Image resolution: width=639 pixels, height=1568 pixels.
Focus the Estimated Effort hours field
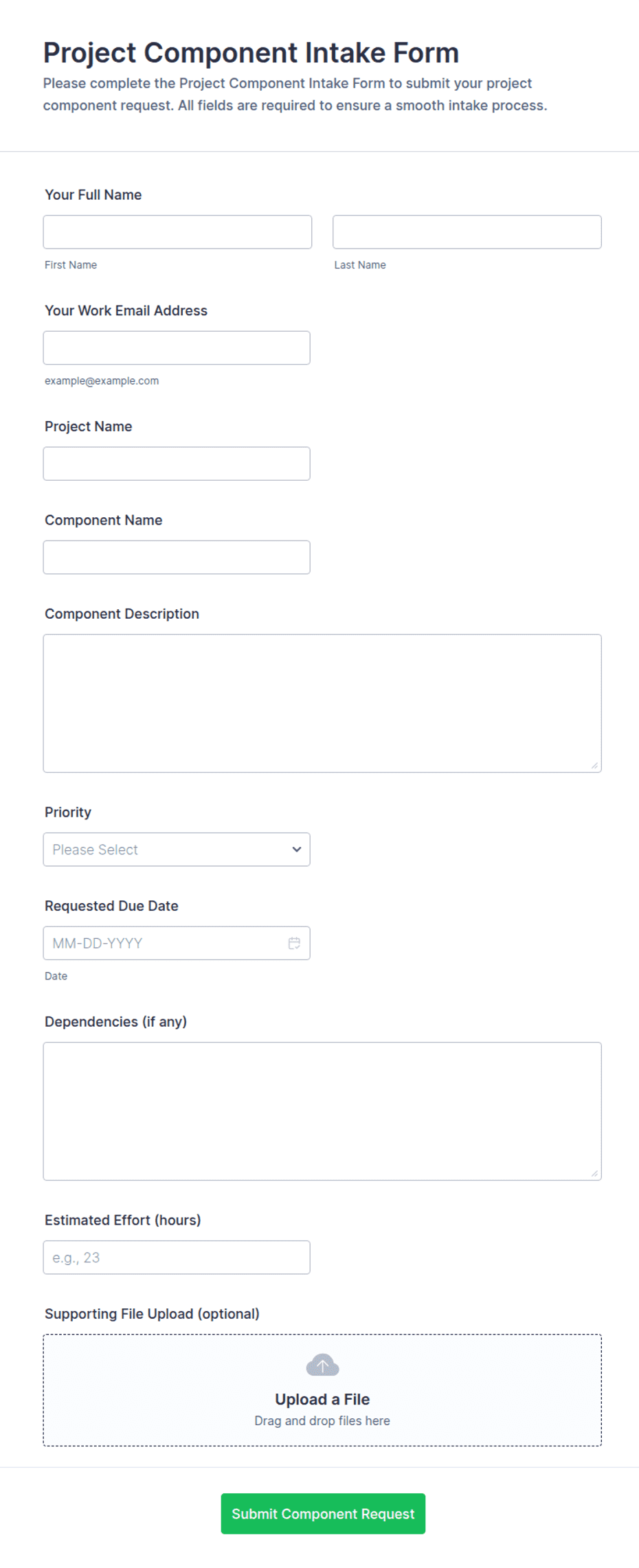tap(177, 1258)
